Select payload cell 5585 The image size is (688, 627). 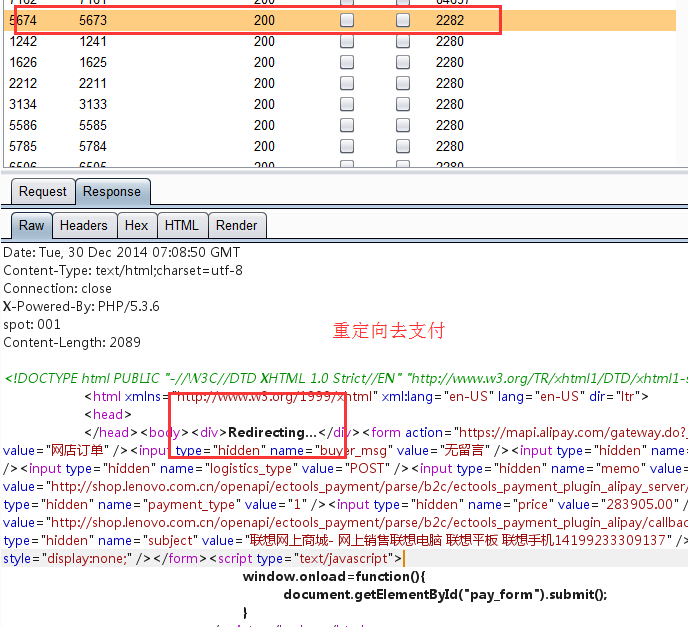[x=93, y=125]
